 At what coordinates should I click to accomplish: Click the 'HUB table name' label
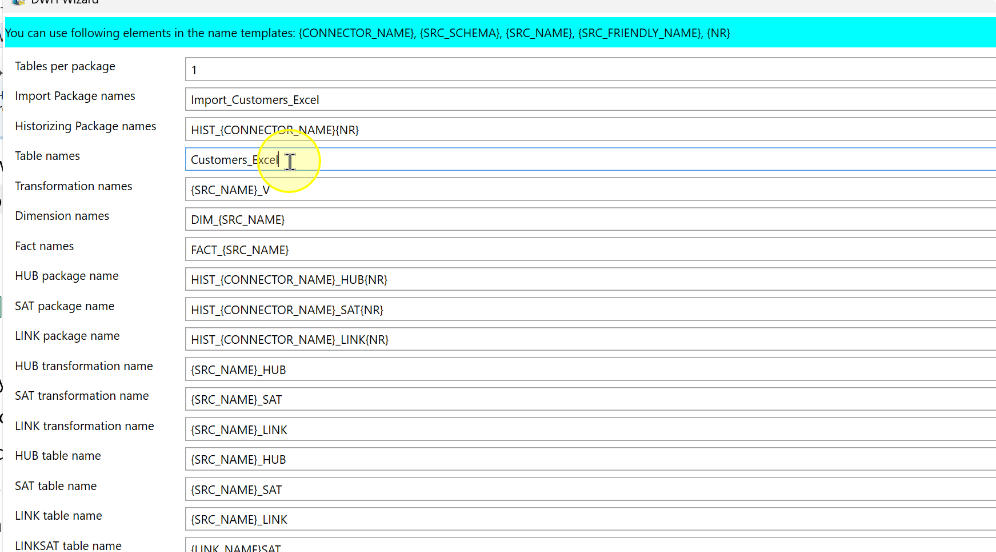(x=58, y=456)
